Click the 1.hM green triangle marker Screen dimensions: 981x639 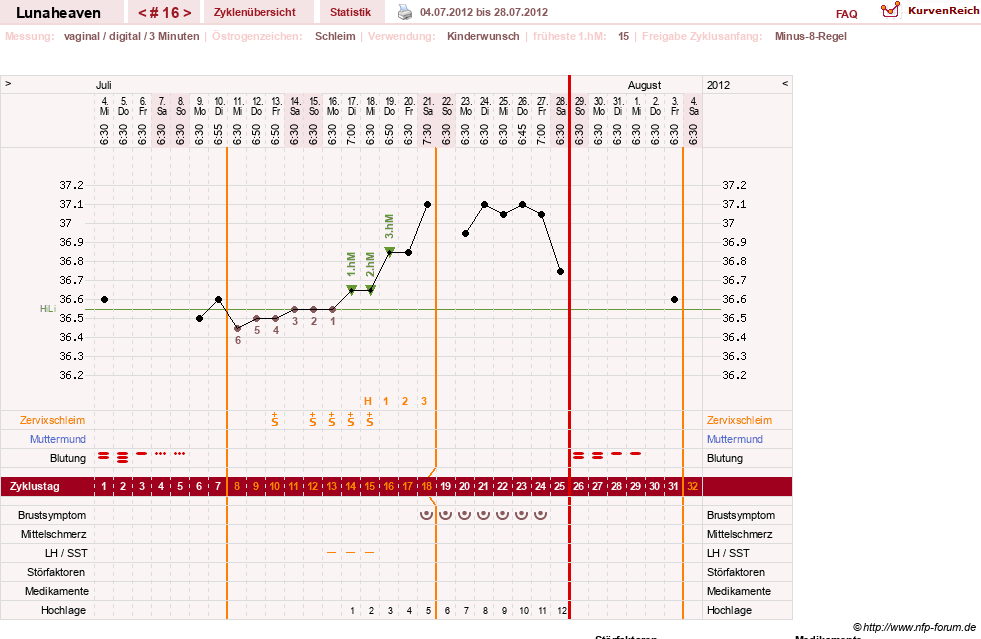352,289
